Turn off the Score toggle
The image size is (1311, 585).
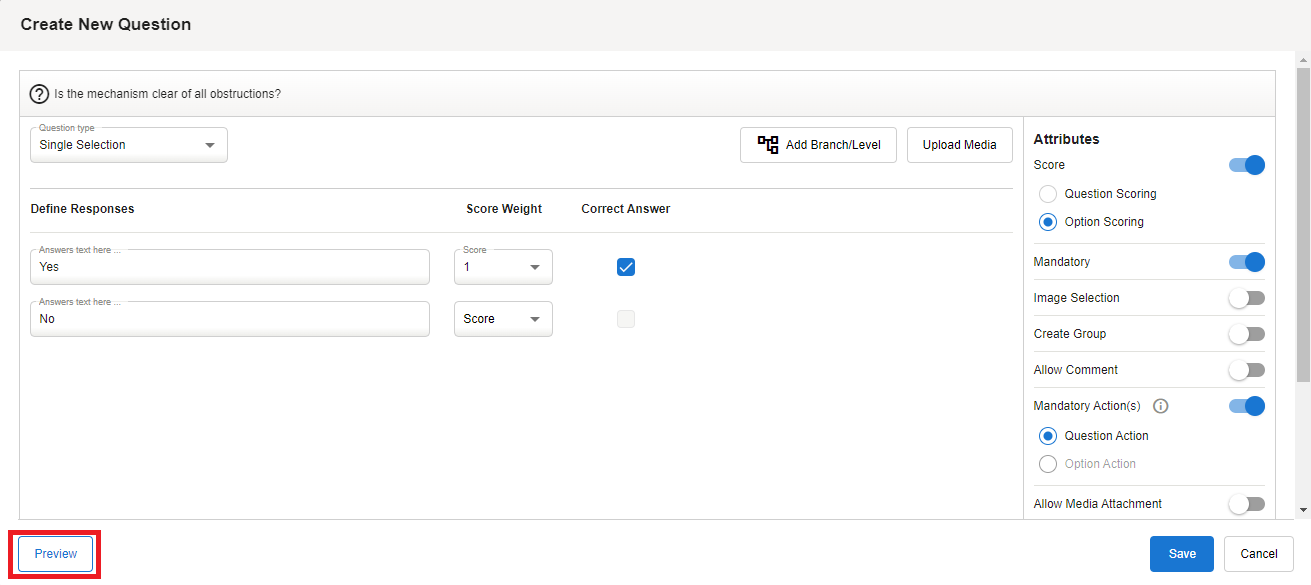click(x=1246, y=165)
